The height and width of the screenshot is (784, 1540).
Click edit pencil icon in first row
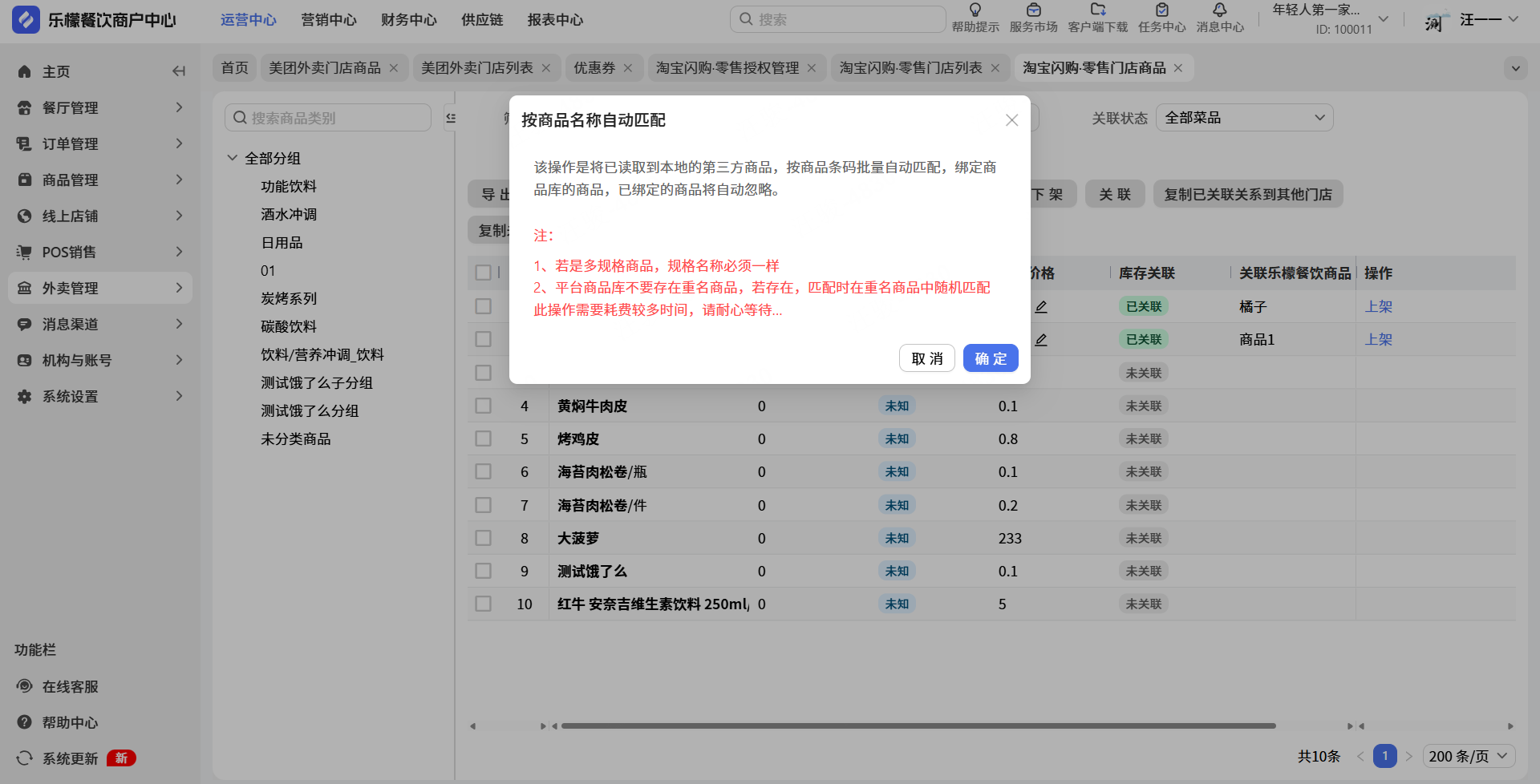[x=1041, y=307]
